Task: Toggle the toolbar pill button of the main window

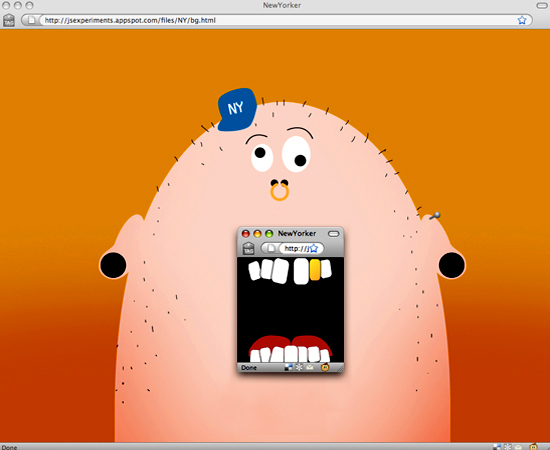Action: tap(542, 5)
